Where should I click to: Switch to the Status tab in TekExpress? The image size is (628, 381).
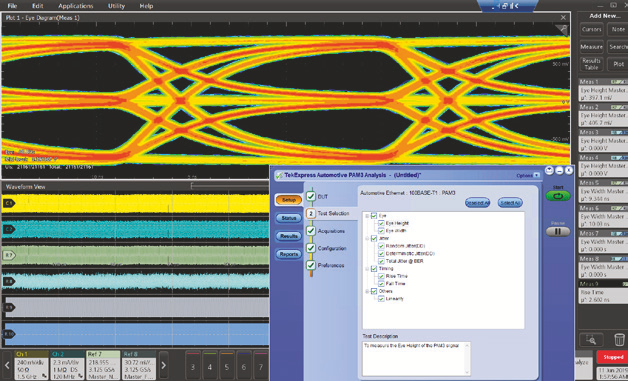pos(289,218)
